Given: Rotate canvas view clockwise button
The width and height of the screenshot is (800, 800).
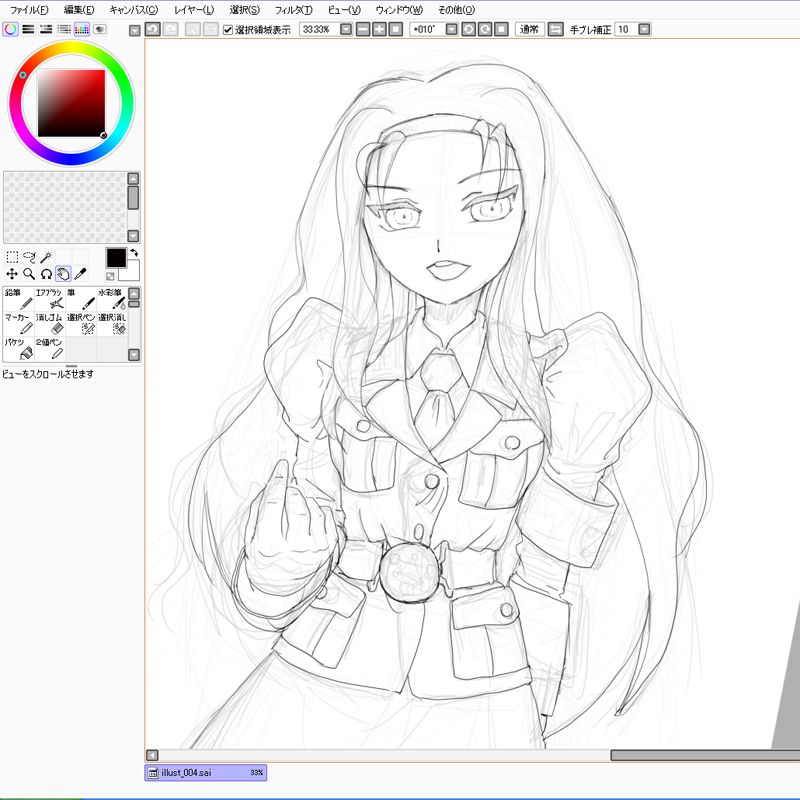Looking at the screenshot, I should (485, 29).
